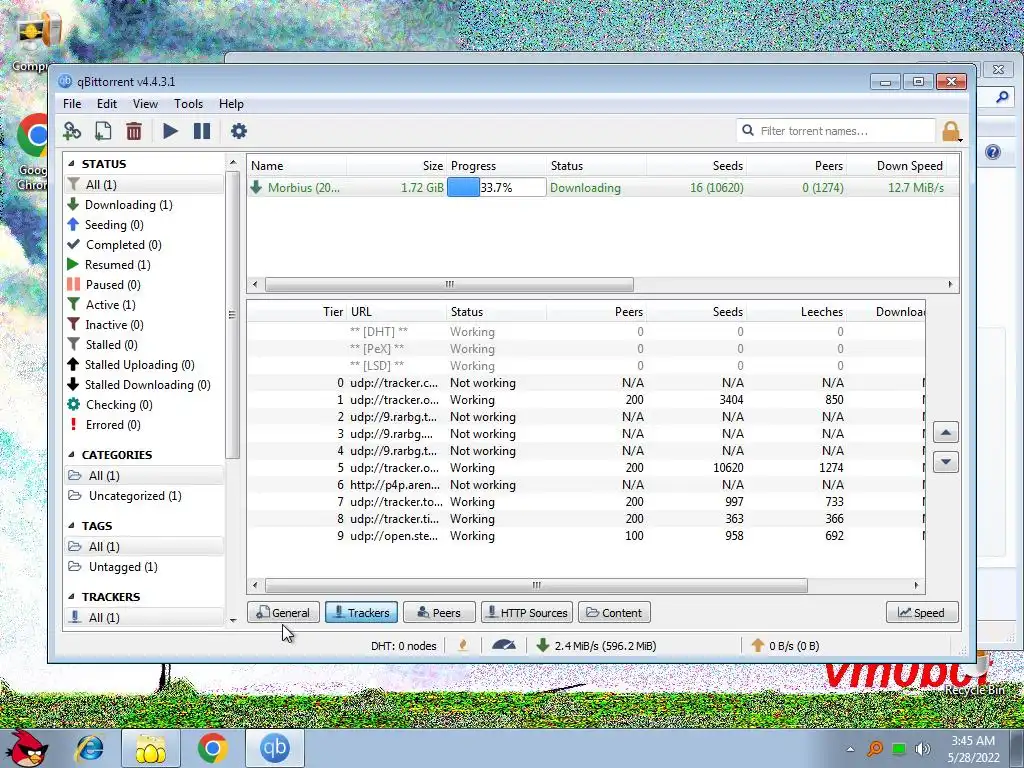Switch to the Content tab
The width and height of the screenshot is (1024, 768).
614,613
